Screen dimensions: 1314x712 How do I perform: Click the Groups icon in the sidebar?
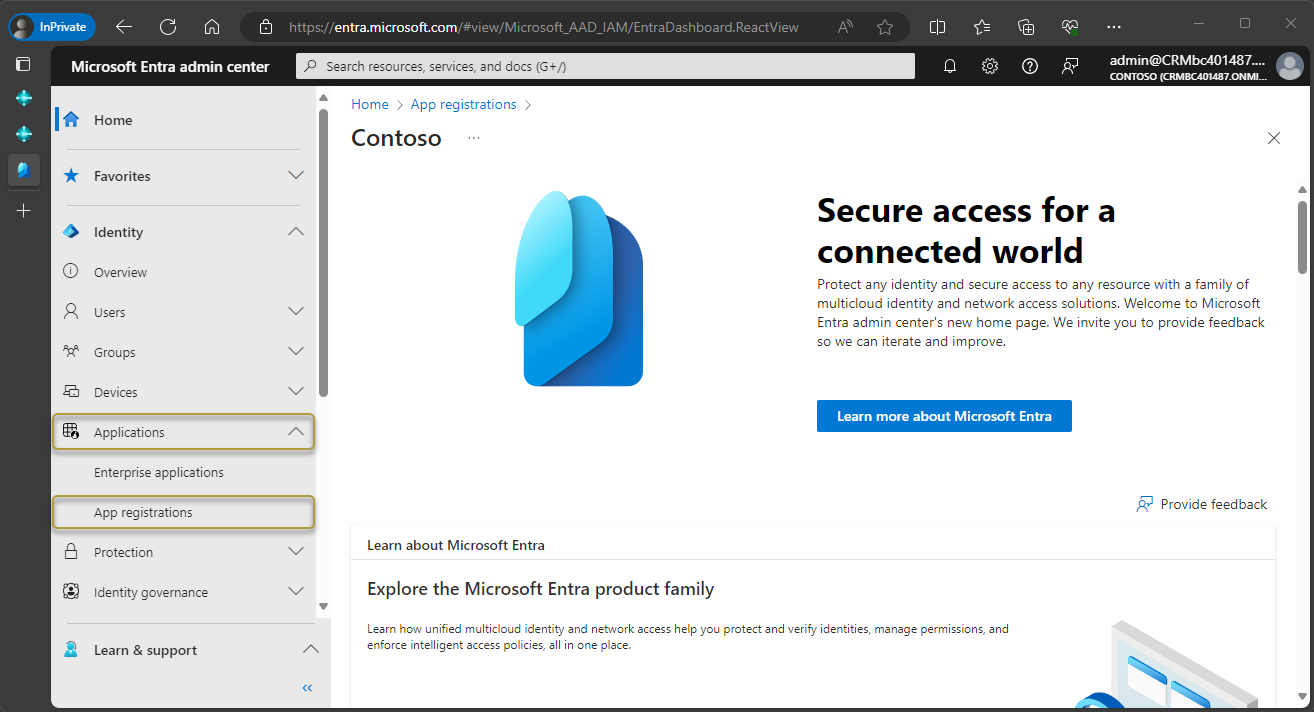(71, 351)
